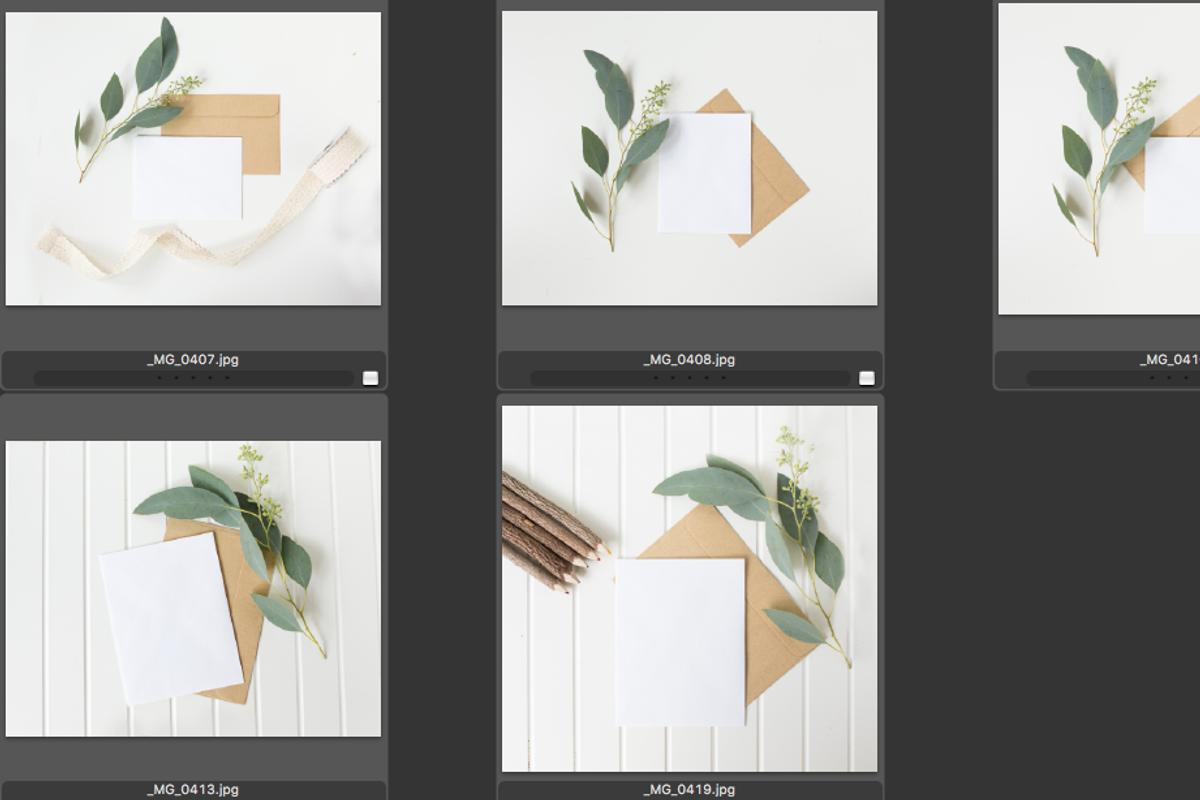Select the partially visible thumbnail right of _MG_0408.jpg

pyautogui.click(x=1099, y=159)
